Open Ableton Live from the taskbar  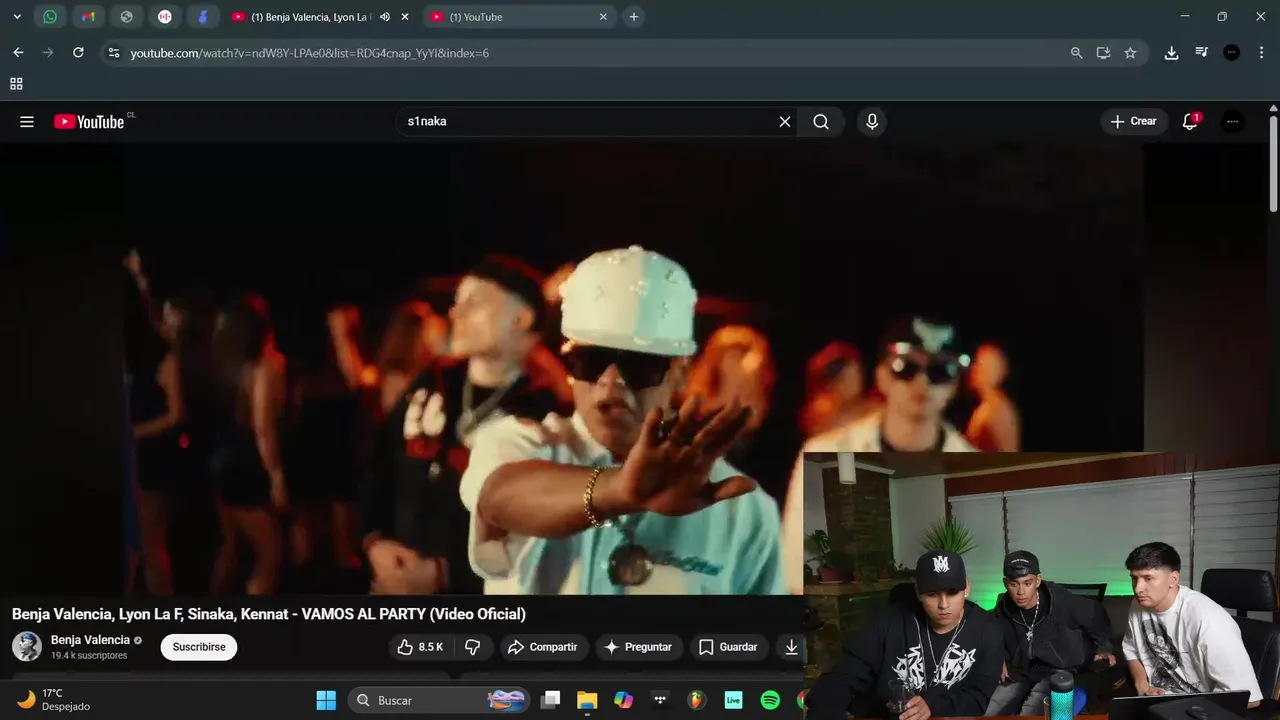point(733,700)
